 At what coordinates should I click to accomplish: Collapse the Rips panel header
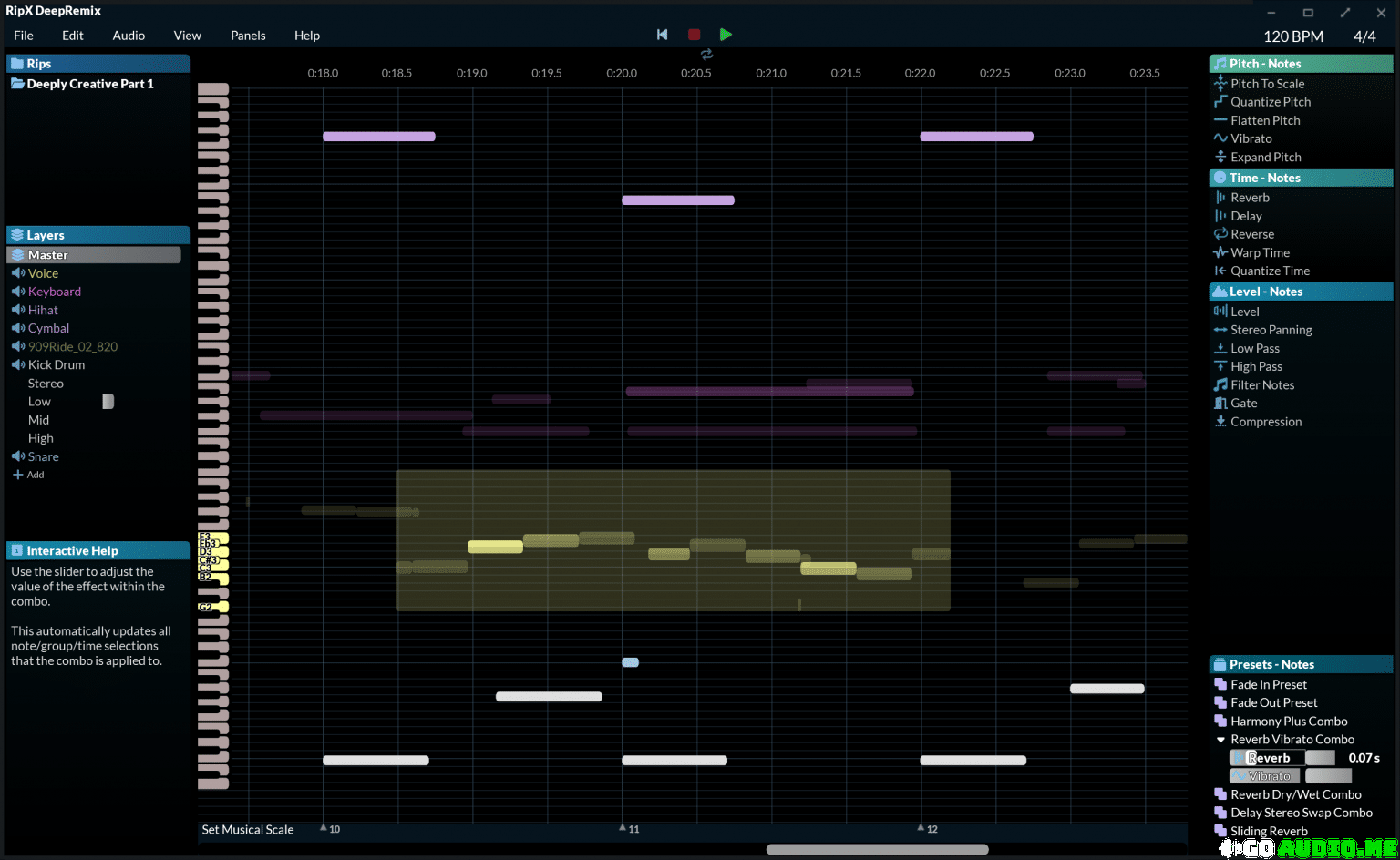click(98, 64)
